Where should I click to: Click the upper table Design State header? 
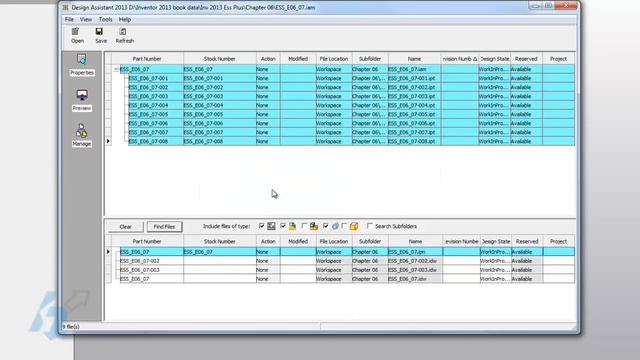495,59
